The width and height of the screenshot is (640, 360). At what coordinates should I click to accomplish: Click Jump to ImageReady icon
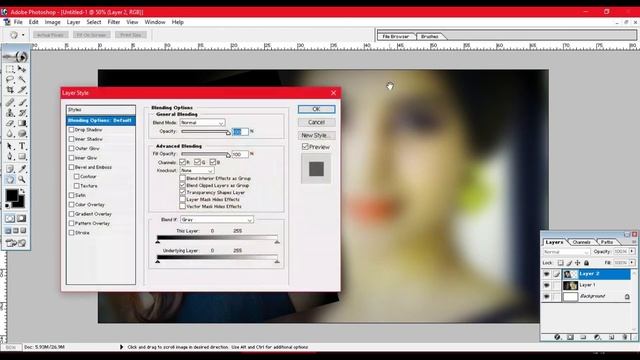coord(16,243)
